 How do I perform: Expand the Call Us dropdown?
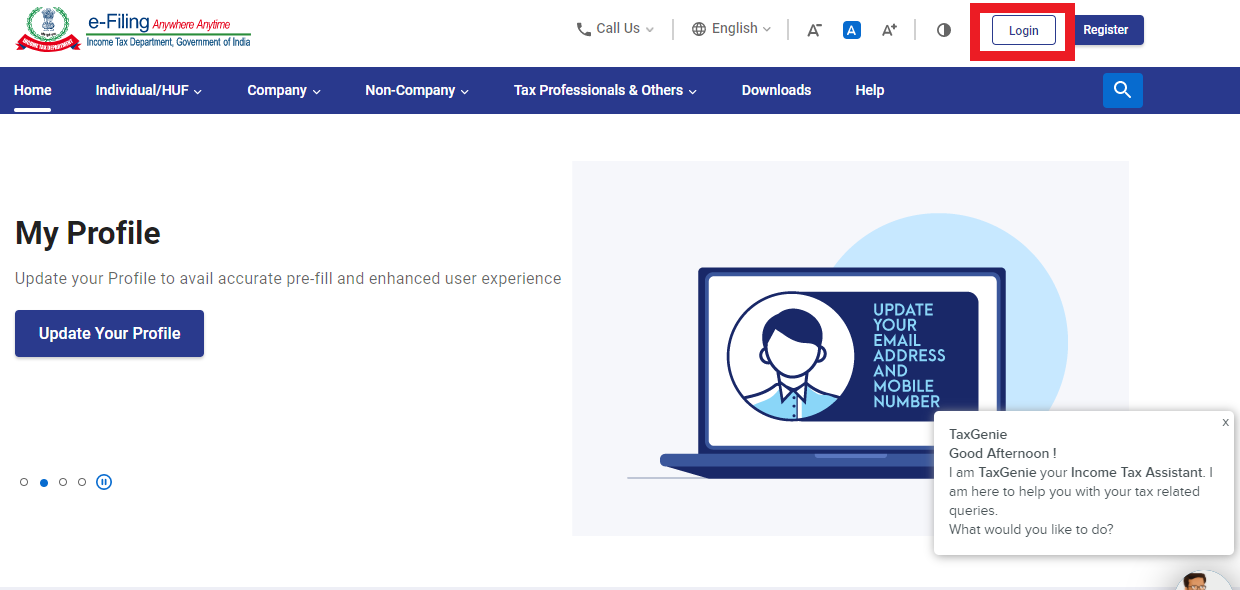click(x=616, y=29)
